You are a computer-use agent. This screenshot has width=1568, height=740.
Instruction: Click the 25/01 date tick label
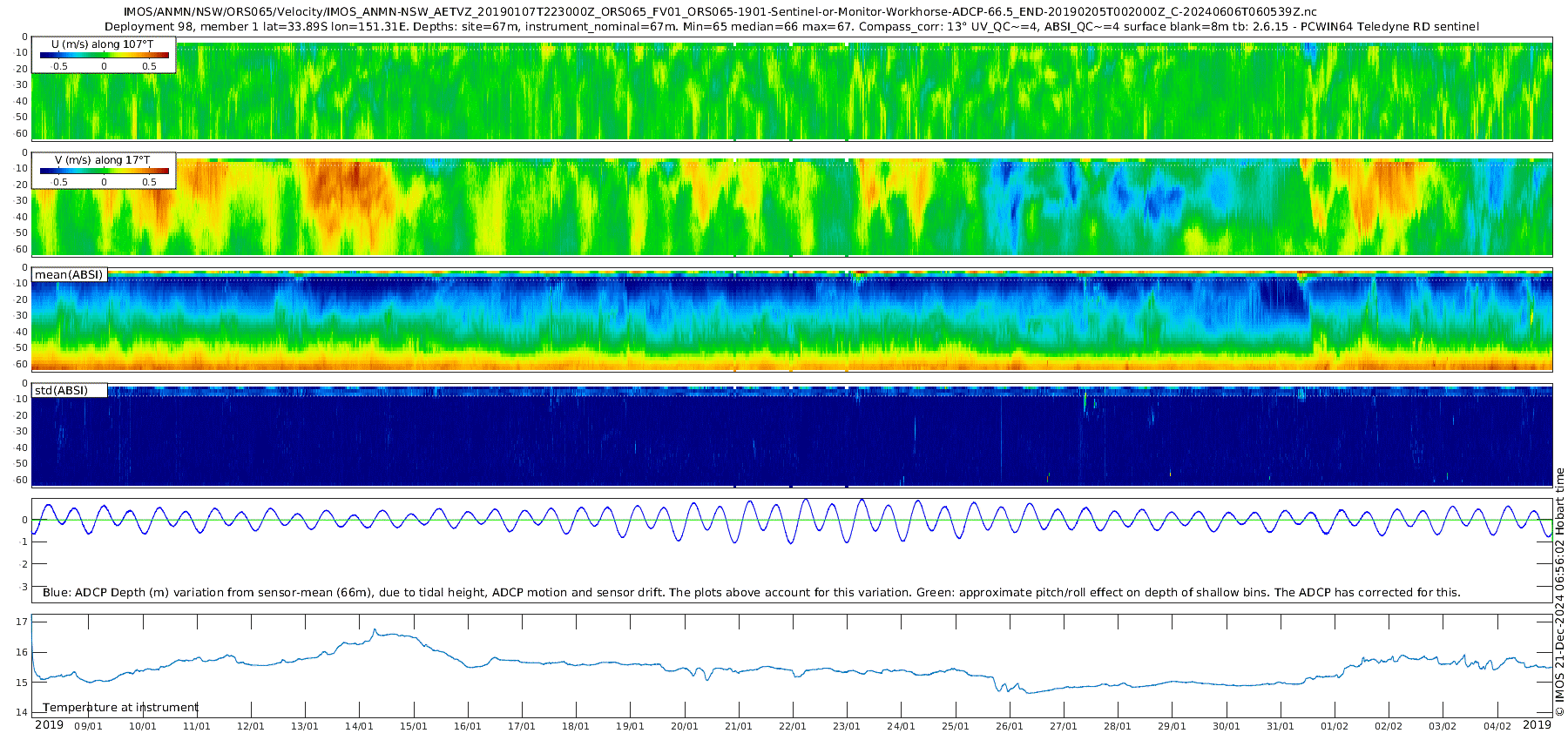(x=955, y=726)
